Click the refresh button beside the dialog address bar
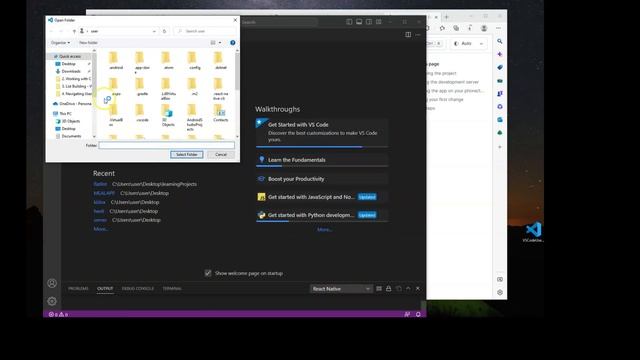Image resolution: width=640 pixels, height=360 pixels. [164, 31]
